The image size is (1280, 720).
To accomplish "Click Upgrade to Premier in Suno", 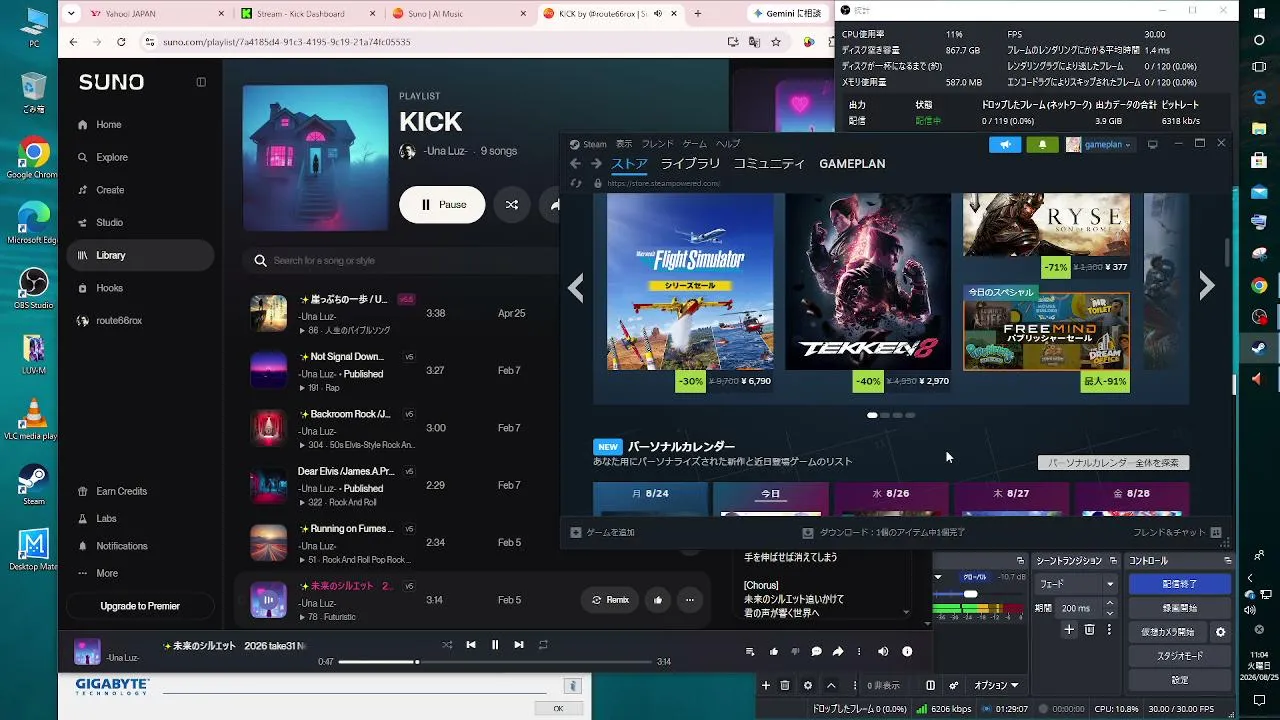I will point(140,606).
